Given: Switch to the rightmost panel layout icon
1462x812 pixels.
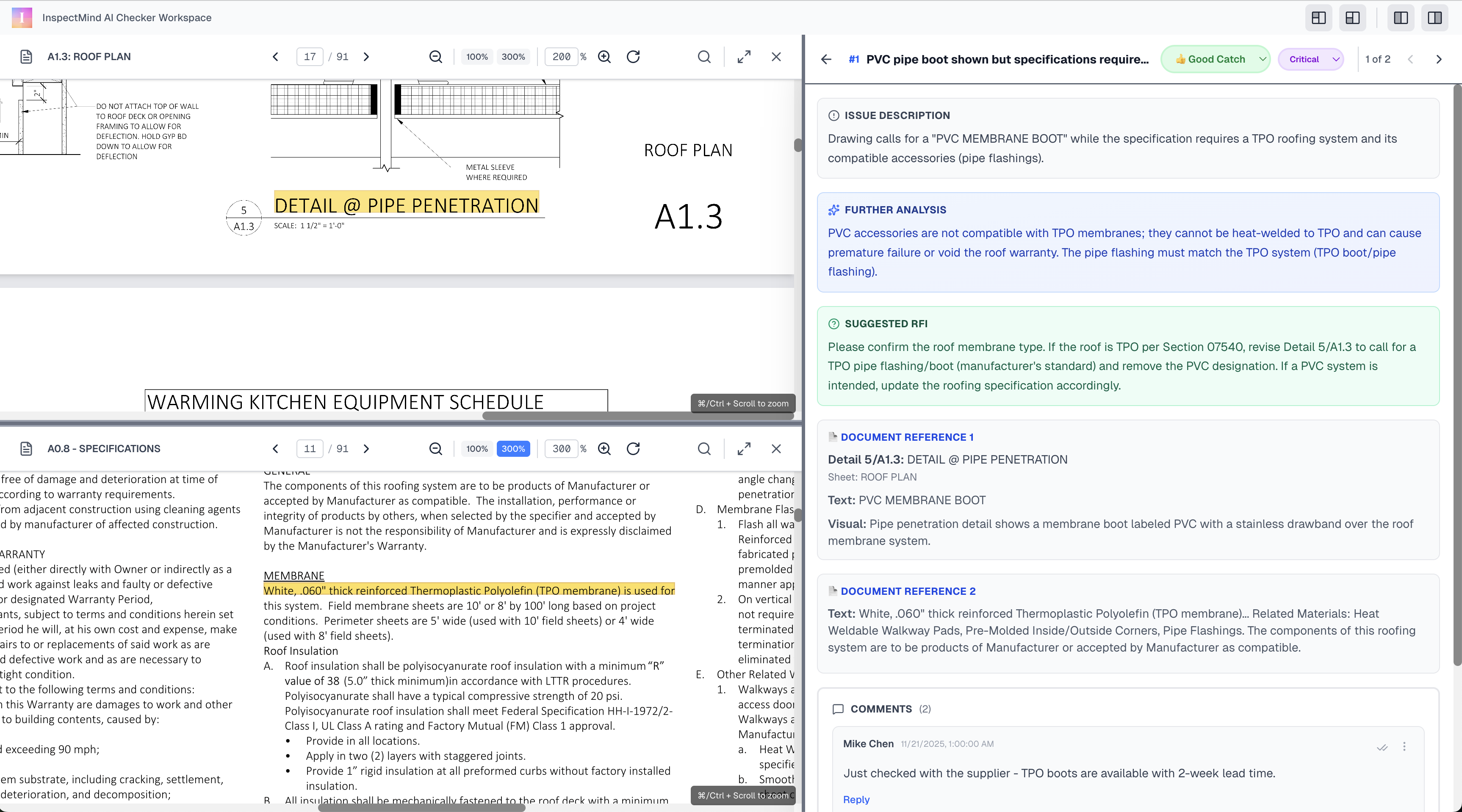Looking at the screenshot, I should (x=1434, y=18).
